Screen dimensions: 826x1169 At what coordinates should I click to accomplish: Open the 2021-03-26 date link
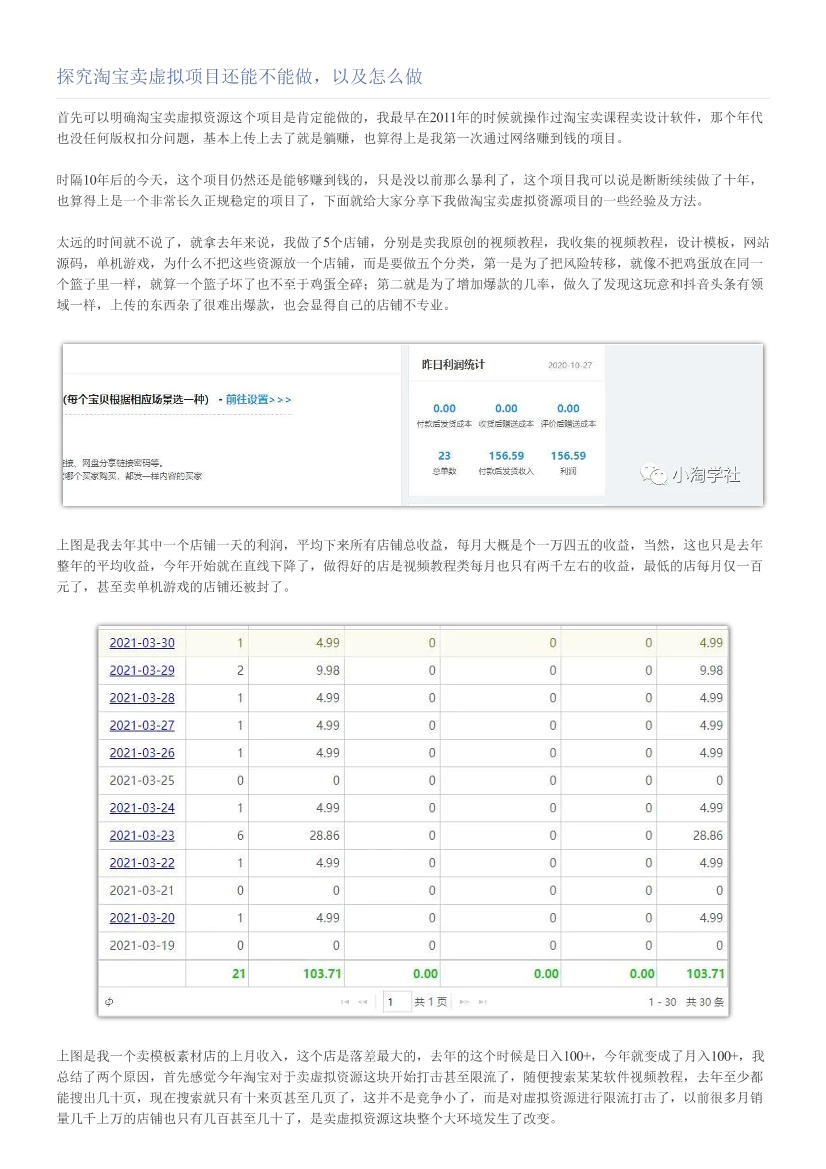[142, 753]
